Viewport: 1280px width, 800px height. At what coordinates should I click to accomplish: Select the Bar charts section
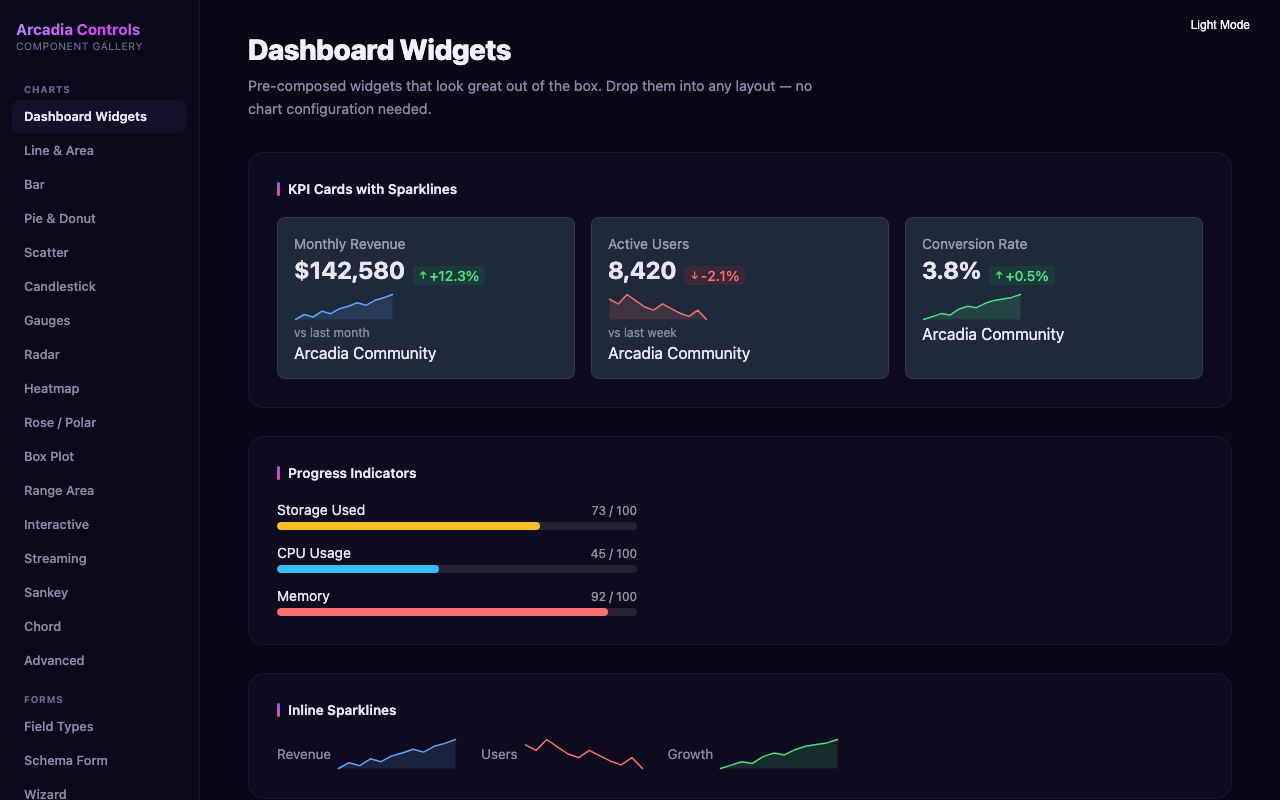[x=34, y=184]
